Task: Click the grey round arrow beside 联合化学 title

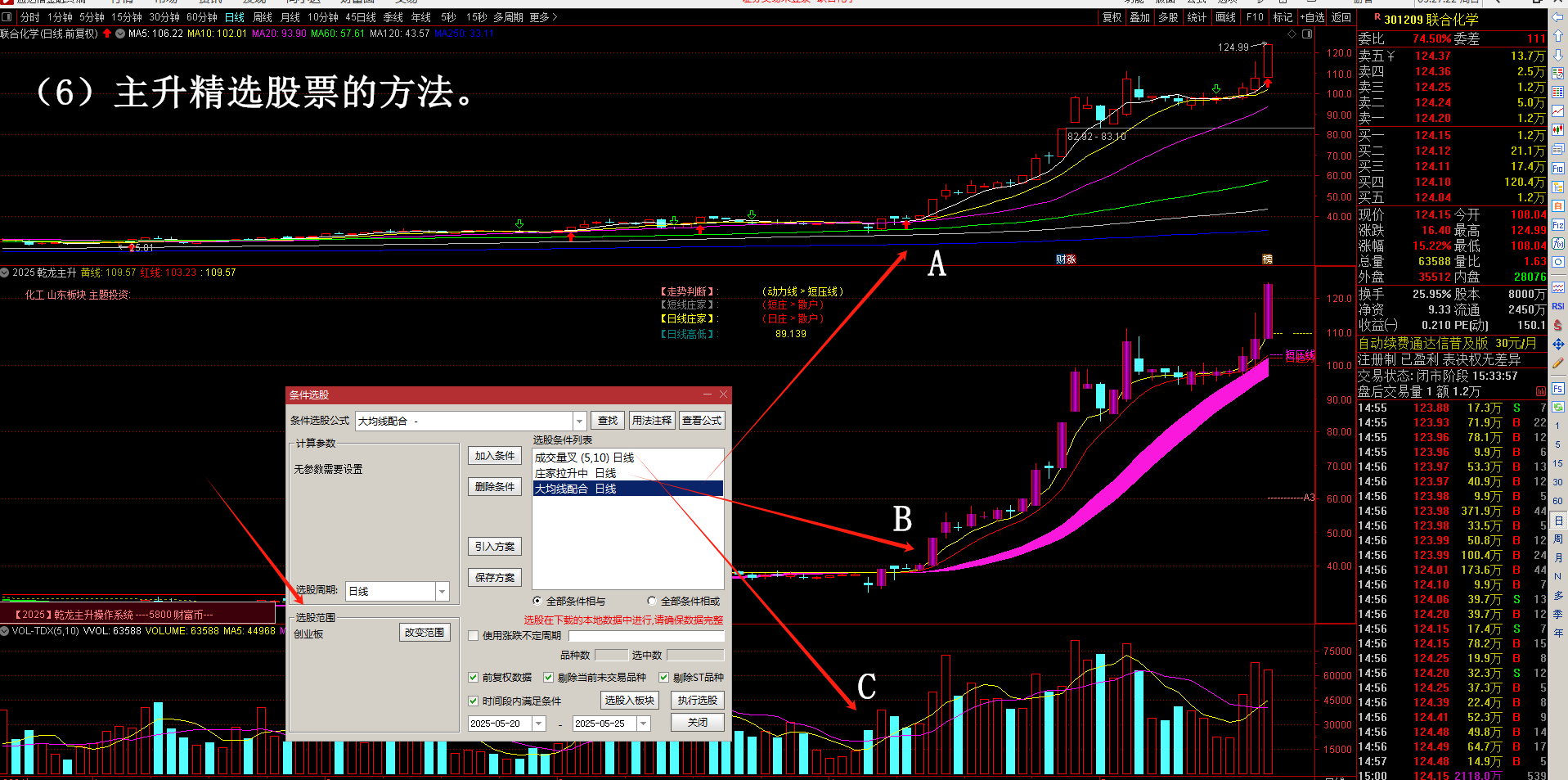Action: pyautogui.click(x=120, y=34)
